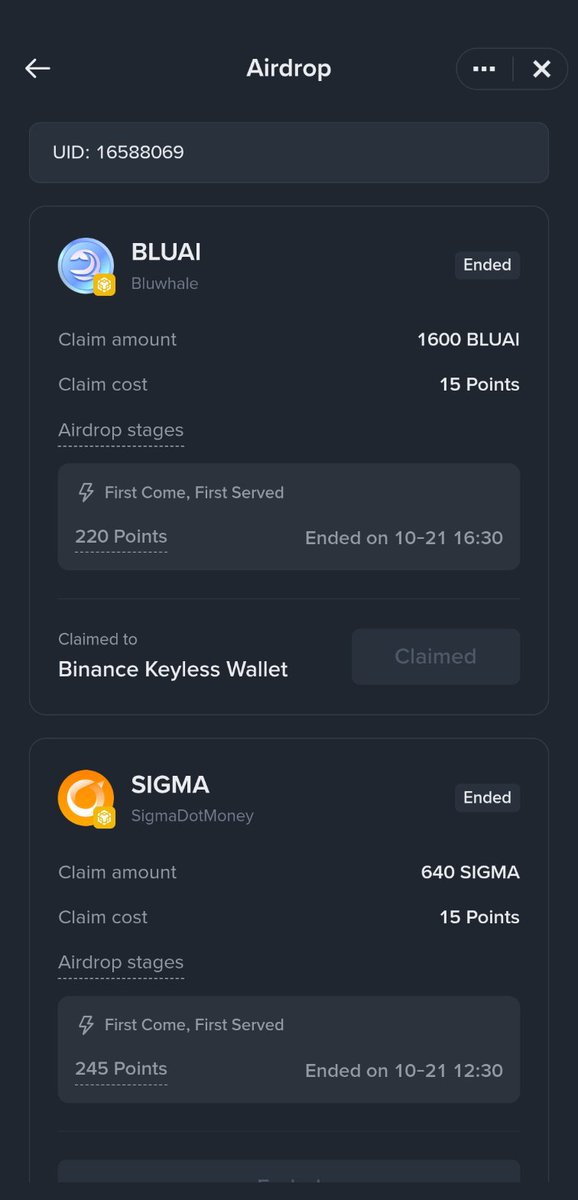
Task: Tap the back arrow icon
Action: click(38, 68)
